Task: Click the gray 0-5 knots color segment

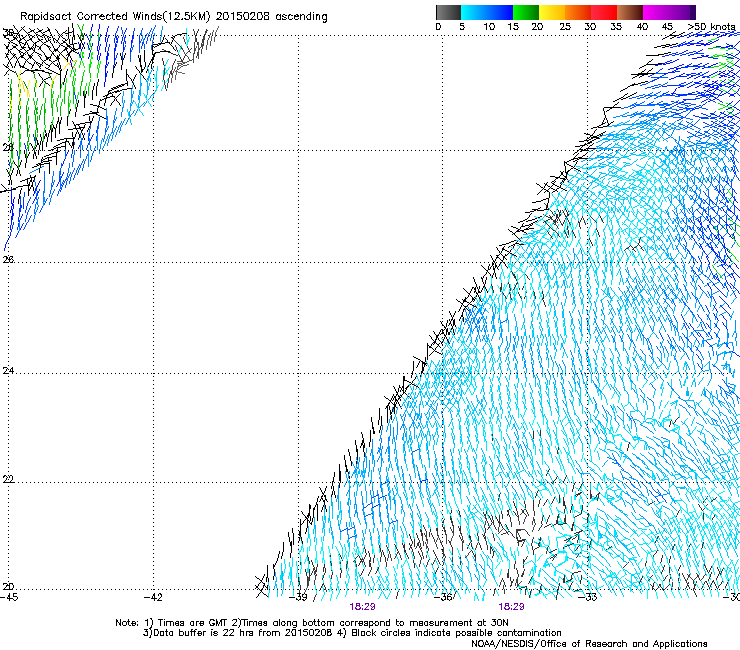Action: [448, 12]
